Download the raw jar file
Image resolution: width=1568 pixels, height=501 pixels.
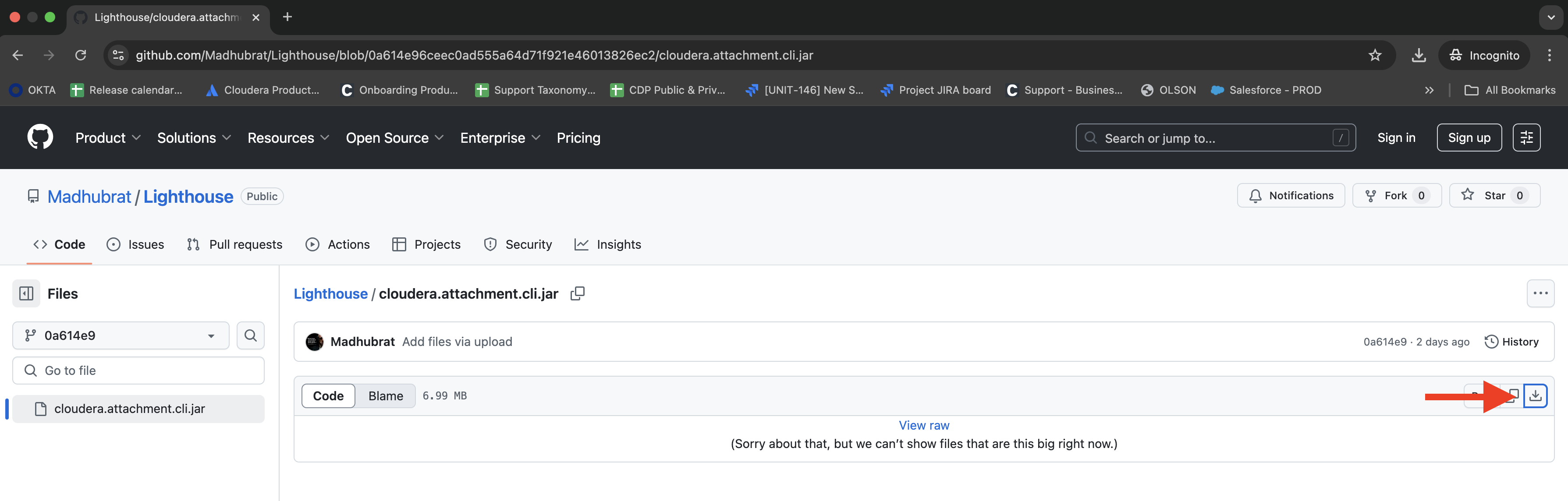[x=1535, y=395]
